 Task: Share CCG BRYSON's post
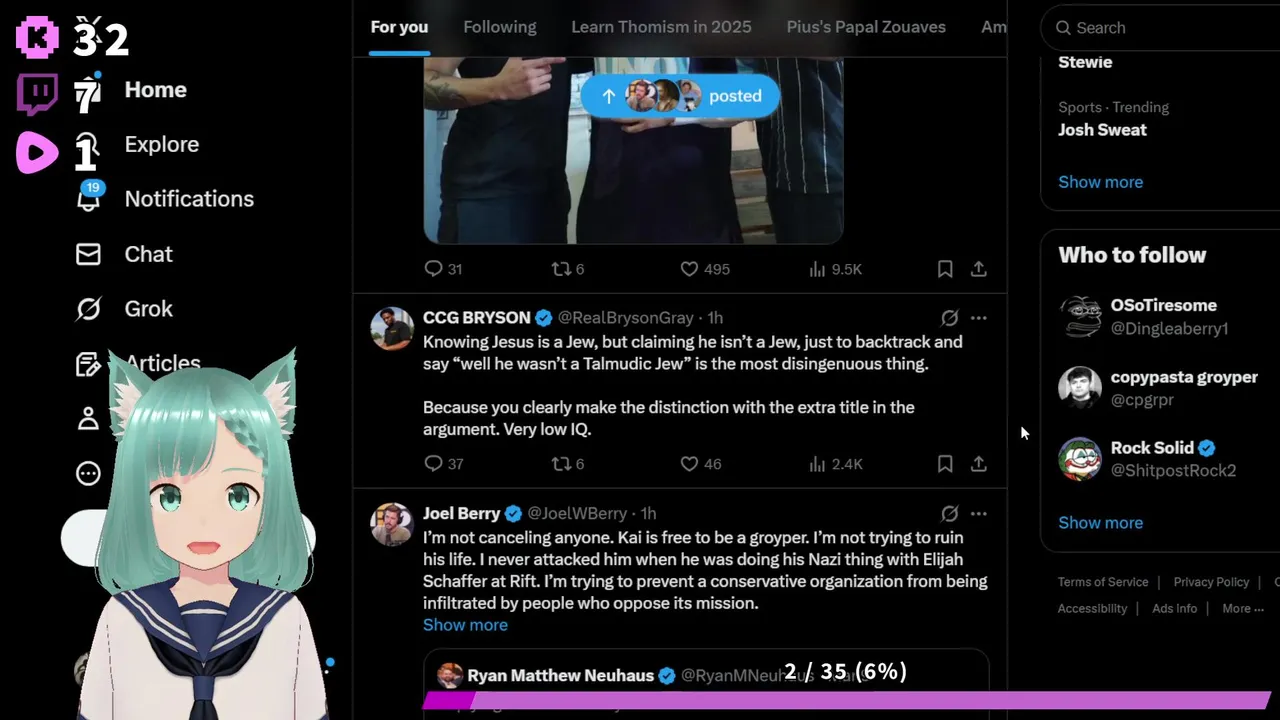[979, 464]
